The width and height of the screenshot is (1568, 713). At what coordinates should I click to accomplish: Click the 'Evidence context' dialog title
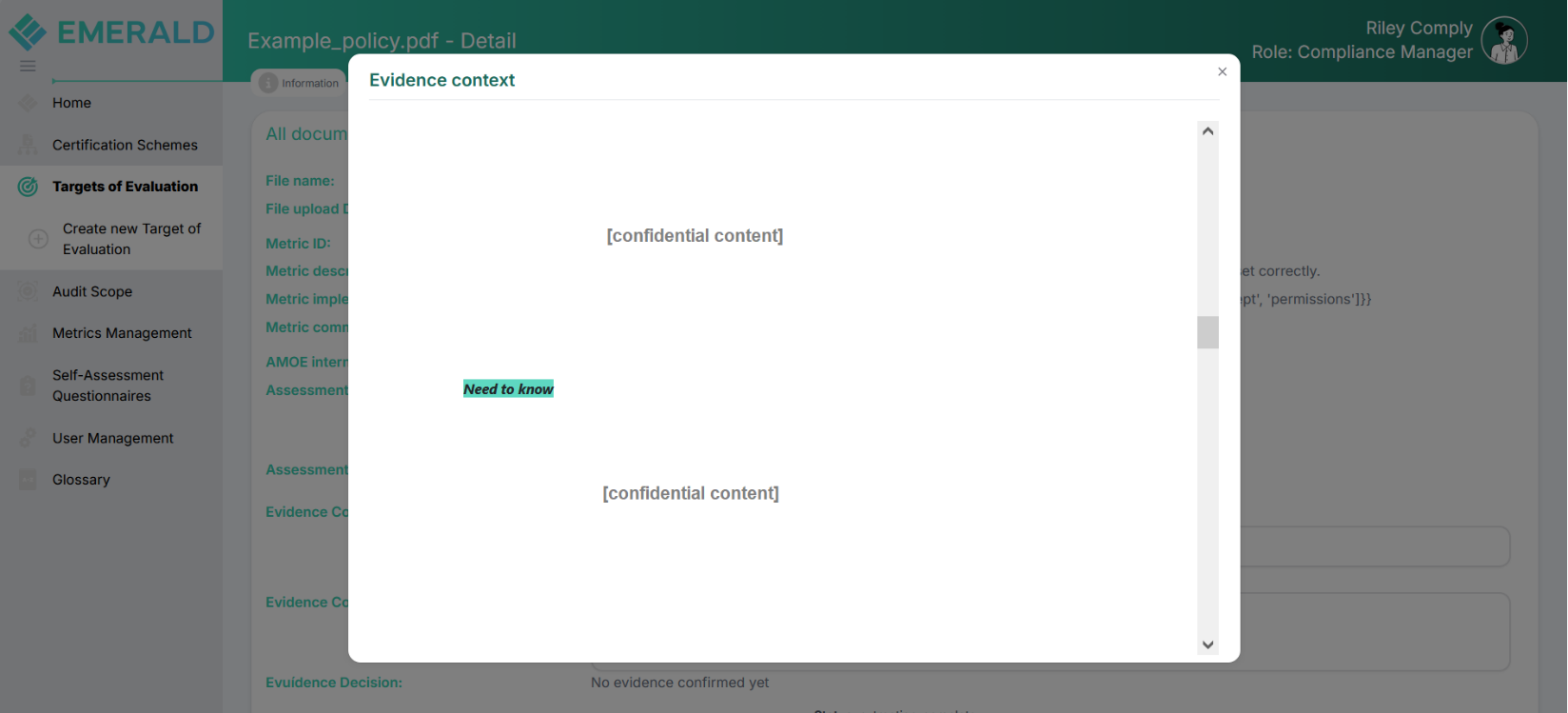tap(442, 80)
